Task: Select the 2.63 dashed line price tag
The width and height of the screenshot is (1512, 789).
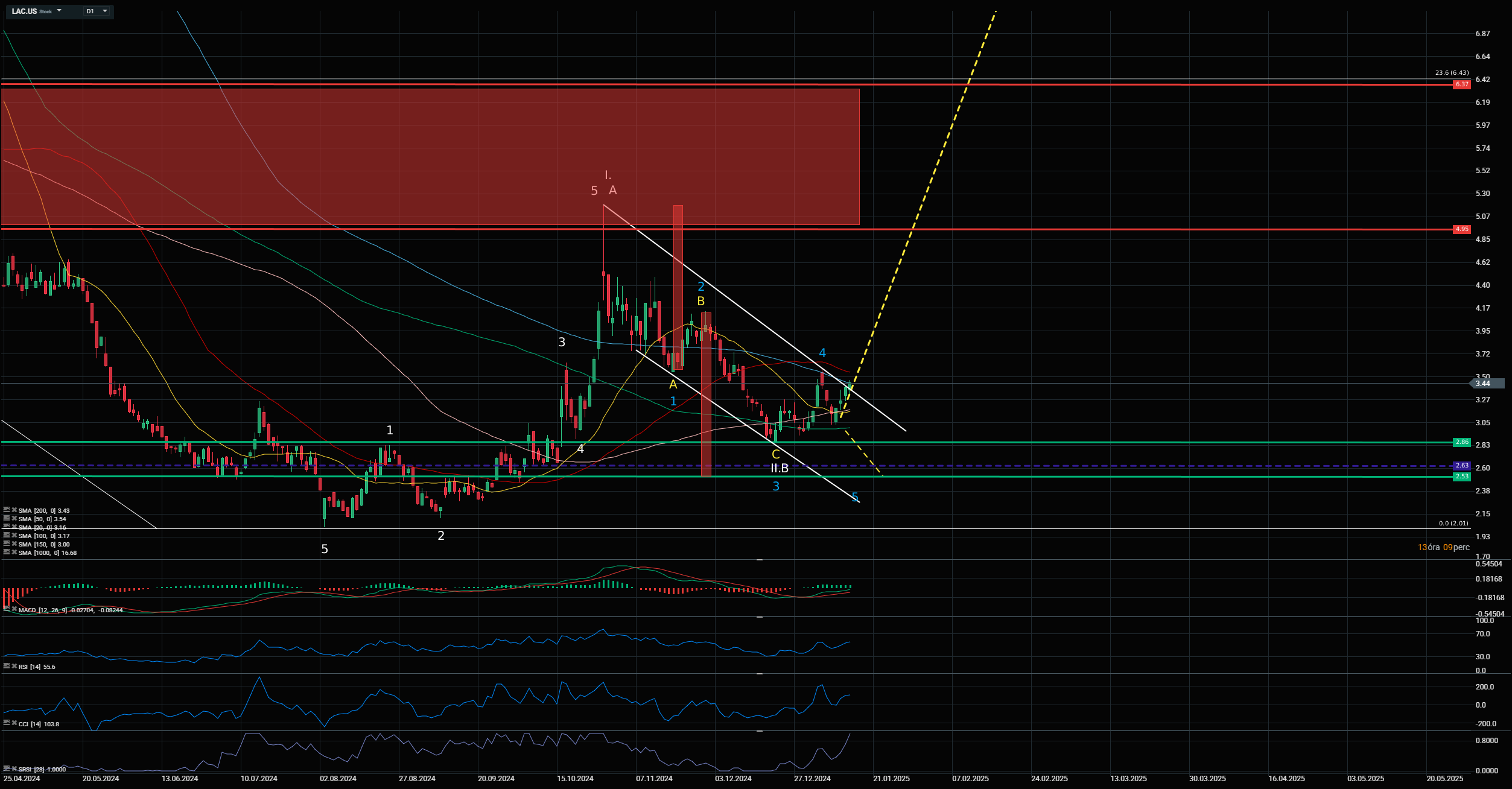Action: click(1462, 466)
